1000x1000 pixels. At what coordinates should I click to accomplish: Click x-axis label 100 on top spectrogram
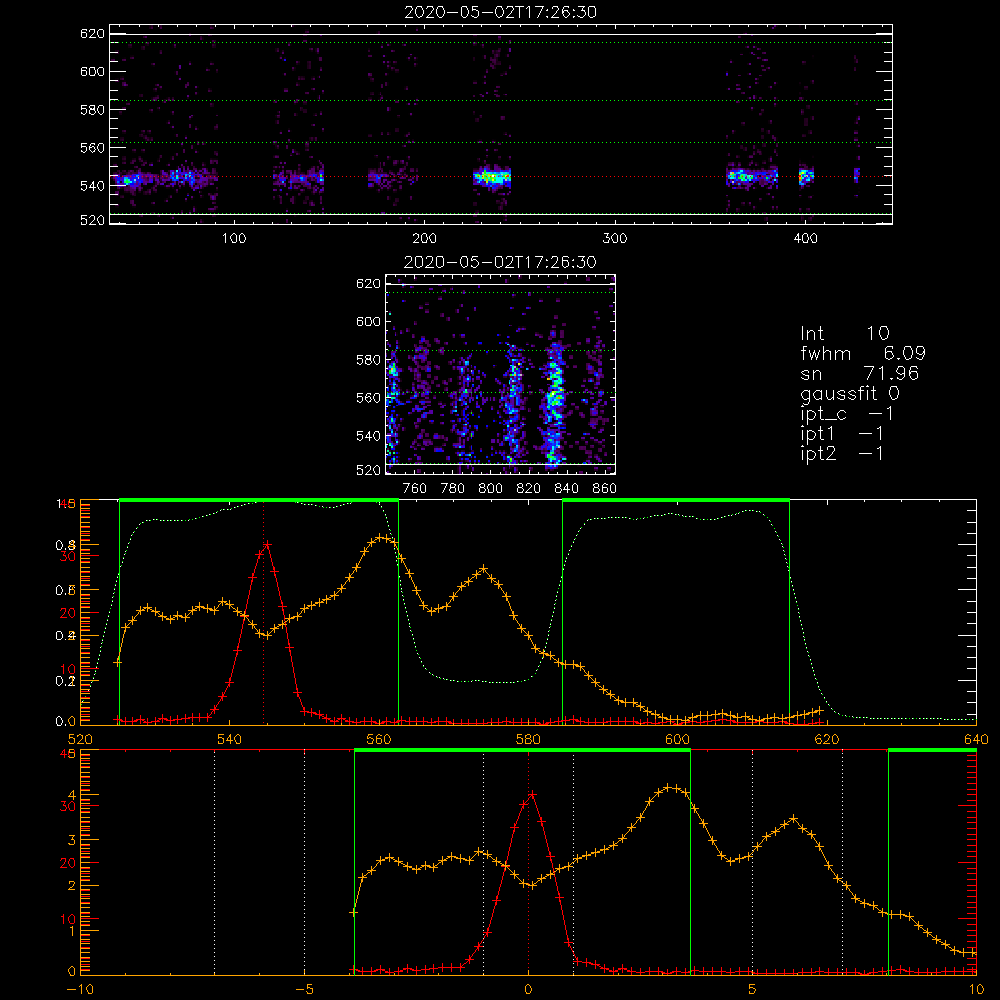coord(234,239)
